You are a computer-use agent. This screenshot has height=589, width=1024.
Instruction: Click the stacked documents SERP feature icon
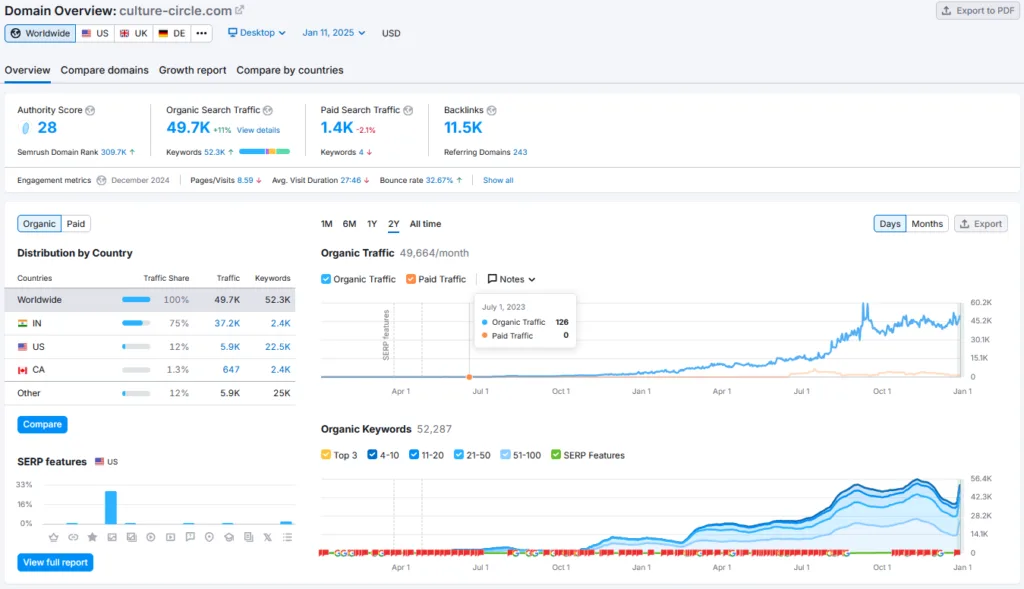(x=248, y=537)
